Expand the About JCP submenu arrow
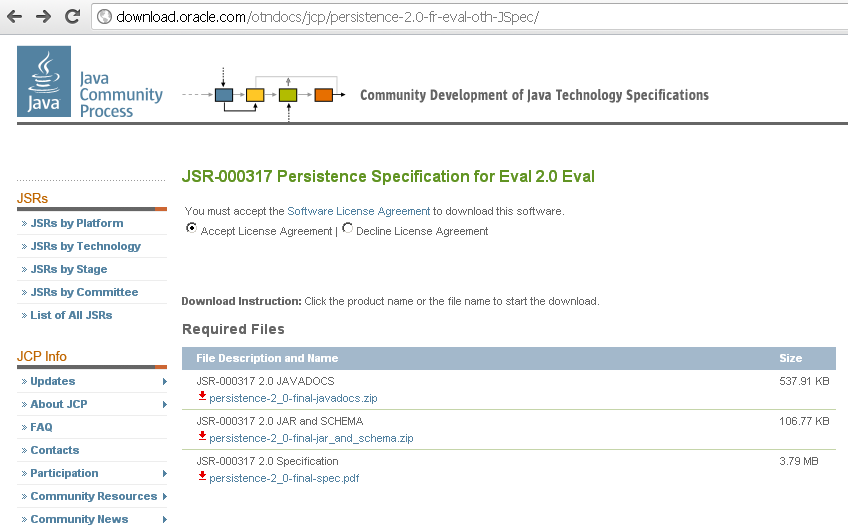848x530 pixels. pos(164,404)
